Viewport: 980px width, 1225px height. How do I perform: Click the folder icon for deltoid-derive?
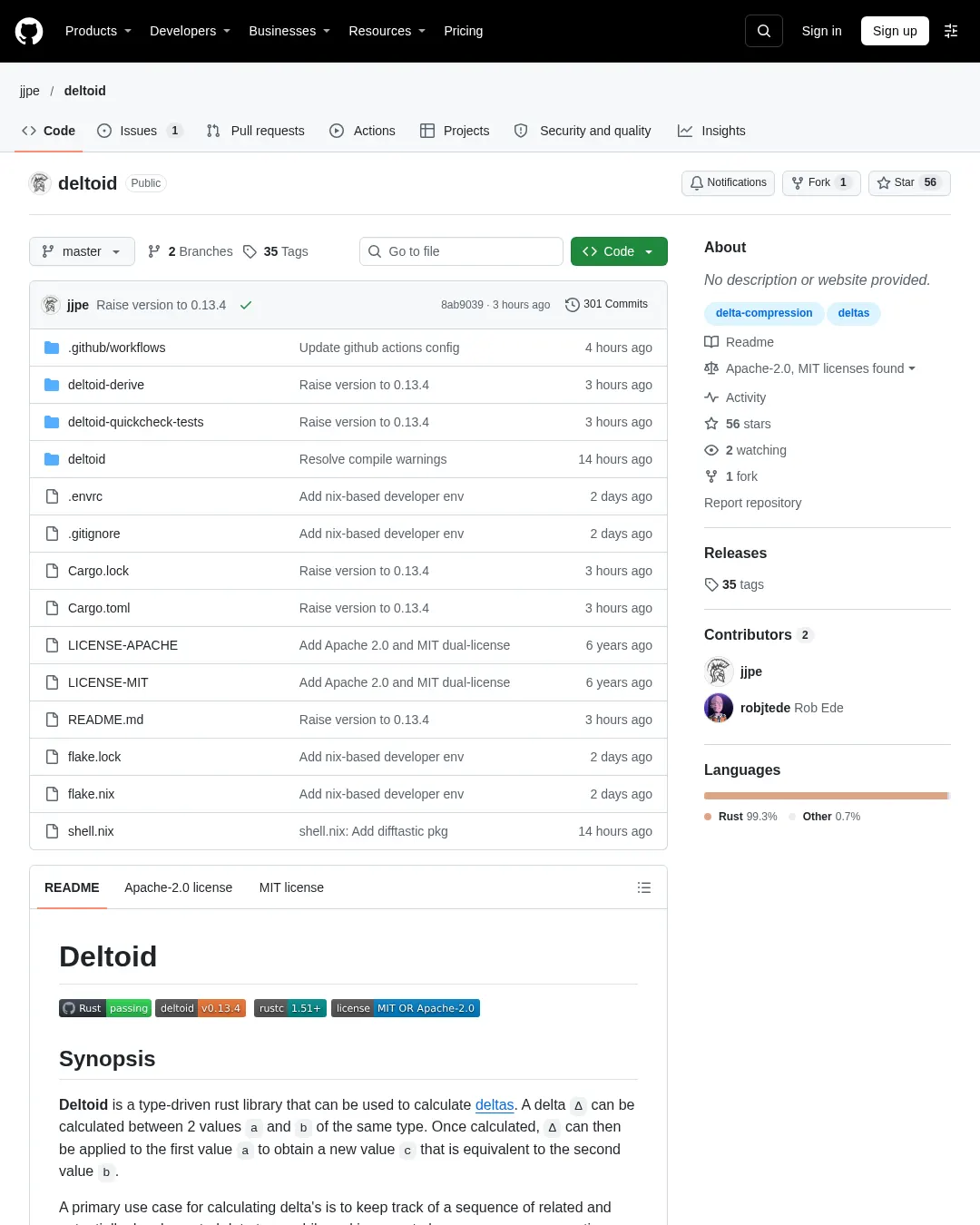click(x=52, y=385)
